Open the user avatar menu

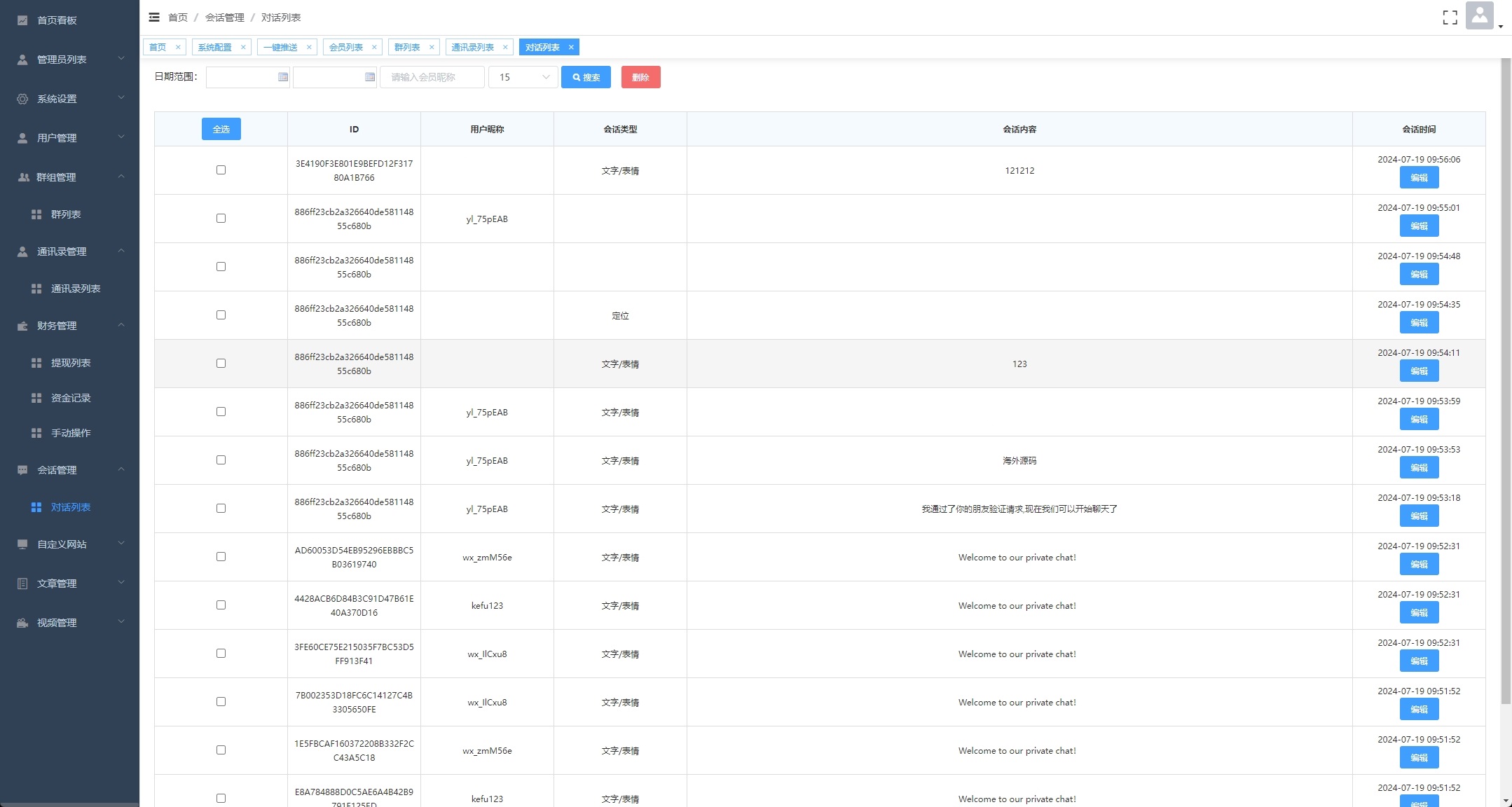(x=1479, y=16)
